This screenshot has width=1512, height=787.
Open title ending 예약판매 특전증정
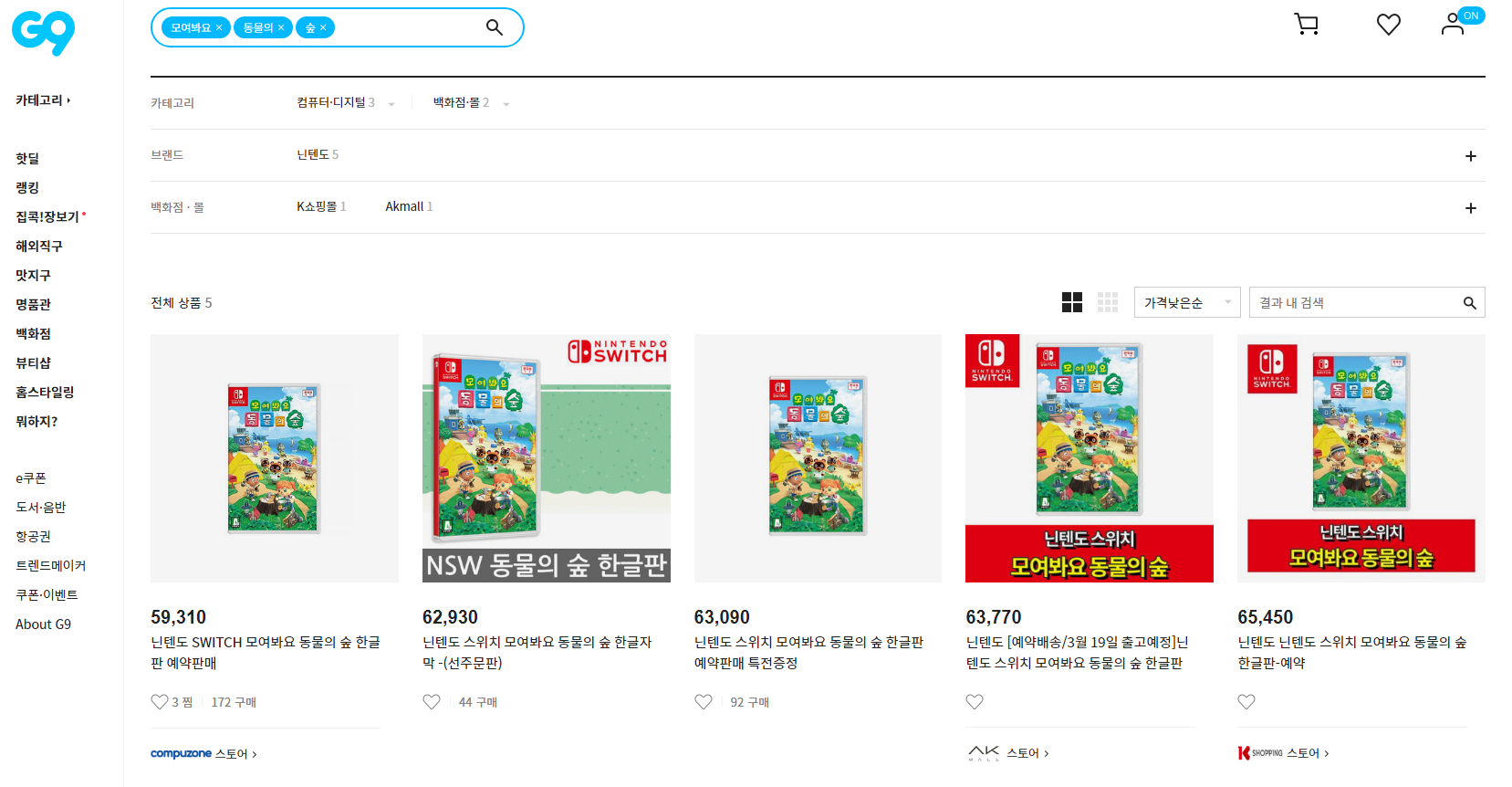click(809, 653)
